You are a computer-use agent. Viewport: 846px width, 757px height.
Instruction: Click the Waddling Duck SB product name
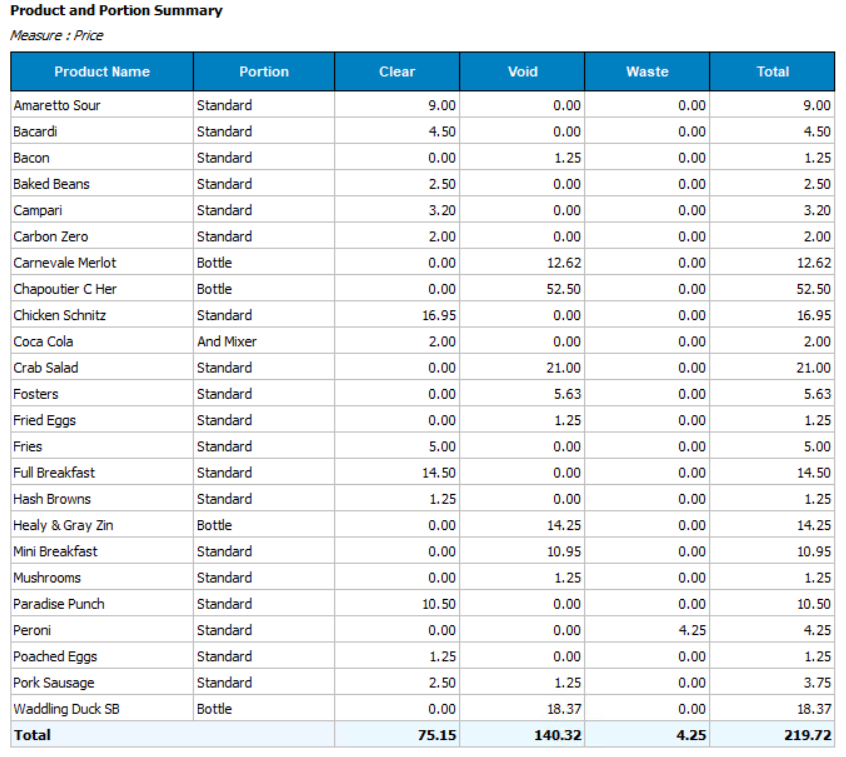click(66, 709)
